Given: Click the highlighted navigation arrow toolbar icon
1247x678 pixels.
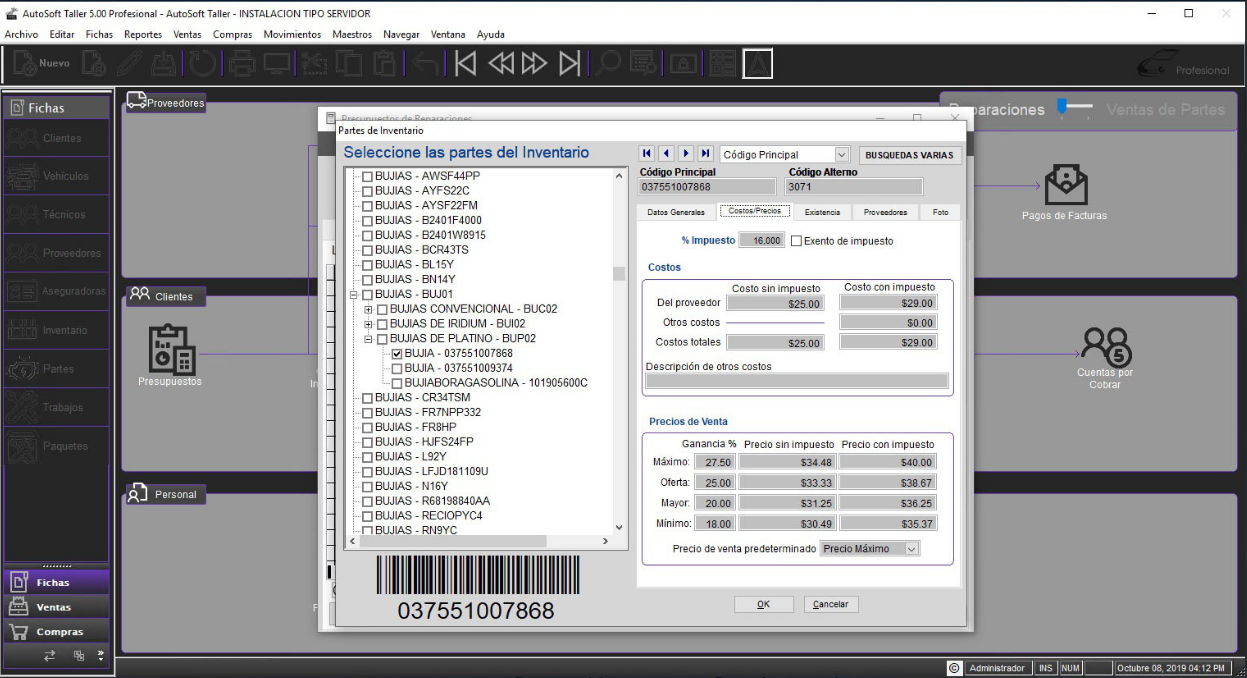Looking at the screenshot, I should pyautogui.click(x=757, y=64).
